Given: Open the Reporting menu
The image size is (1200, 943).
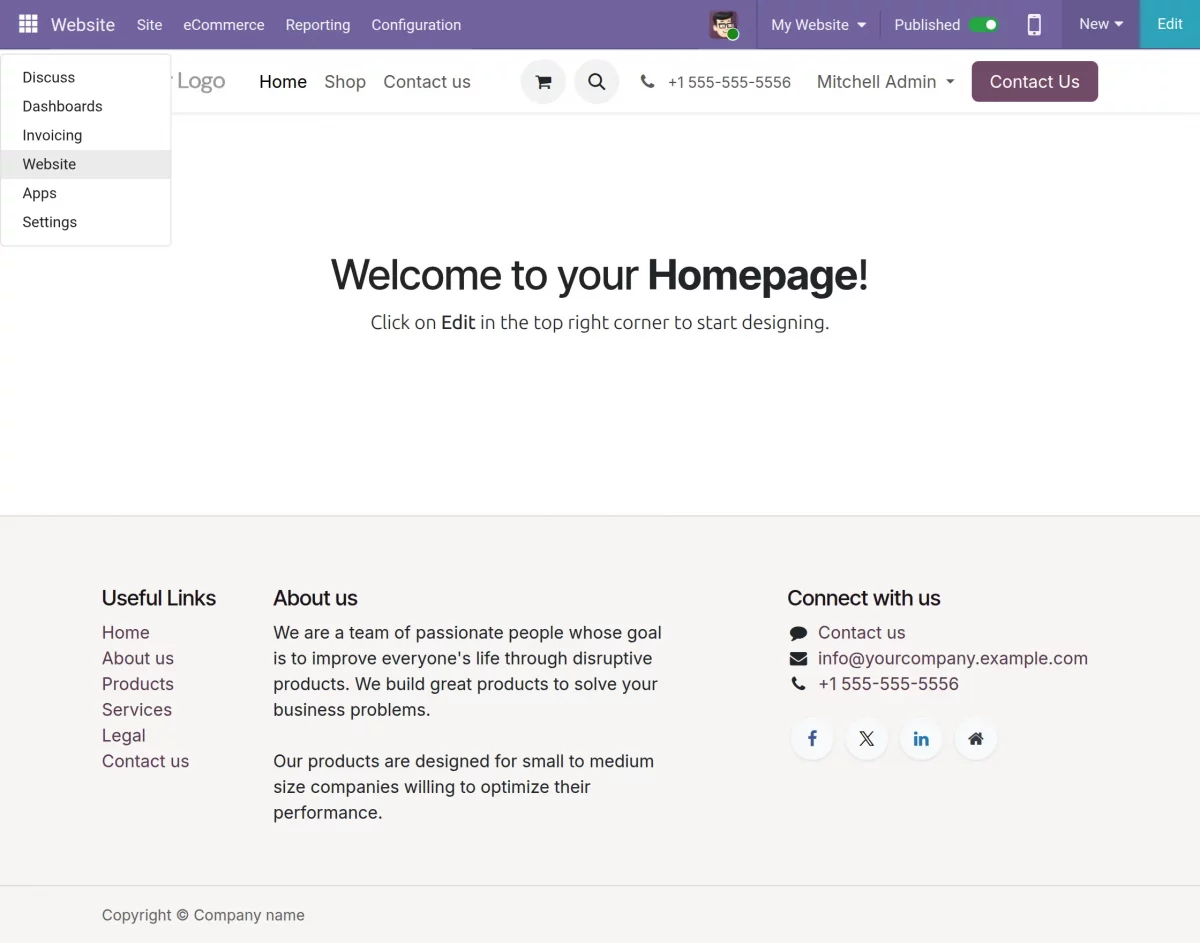Looking at the screenshot, I should tap(318, 25).
